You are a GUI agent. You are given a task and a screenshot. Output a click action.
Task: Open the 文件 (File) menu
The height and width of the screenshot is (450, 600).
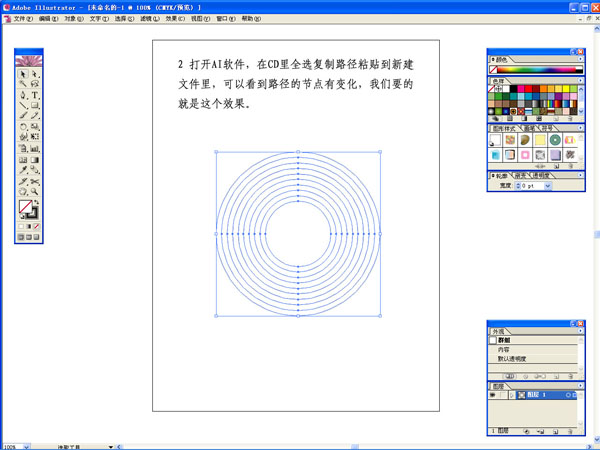coord(23,19)
